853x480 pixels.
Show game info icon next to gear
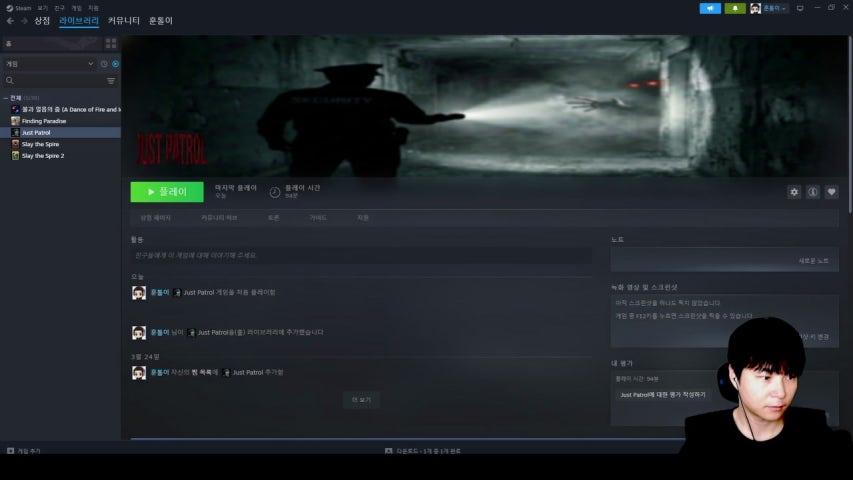[813, 192]
